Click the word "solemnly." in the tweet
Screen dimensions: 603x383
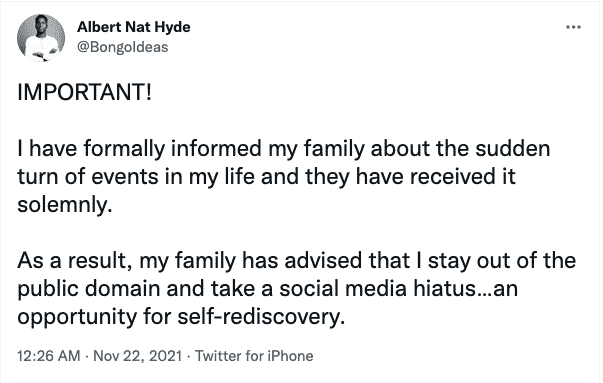[65, 205]
